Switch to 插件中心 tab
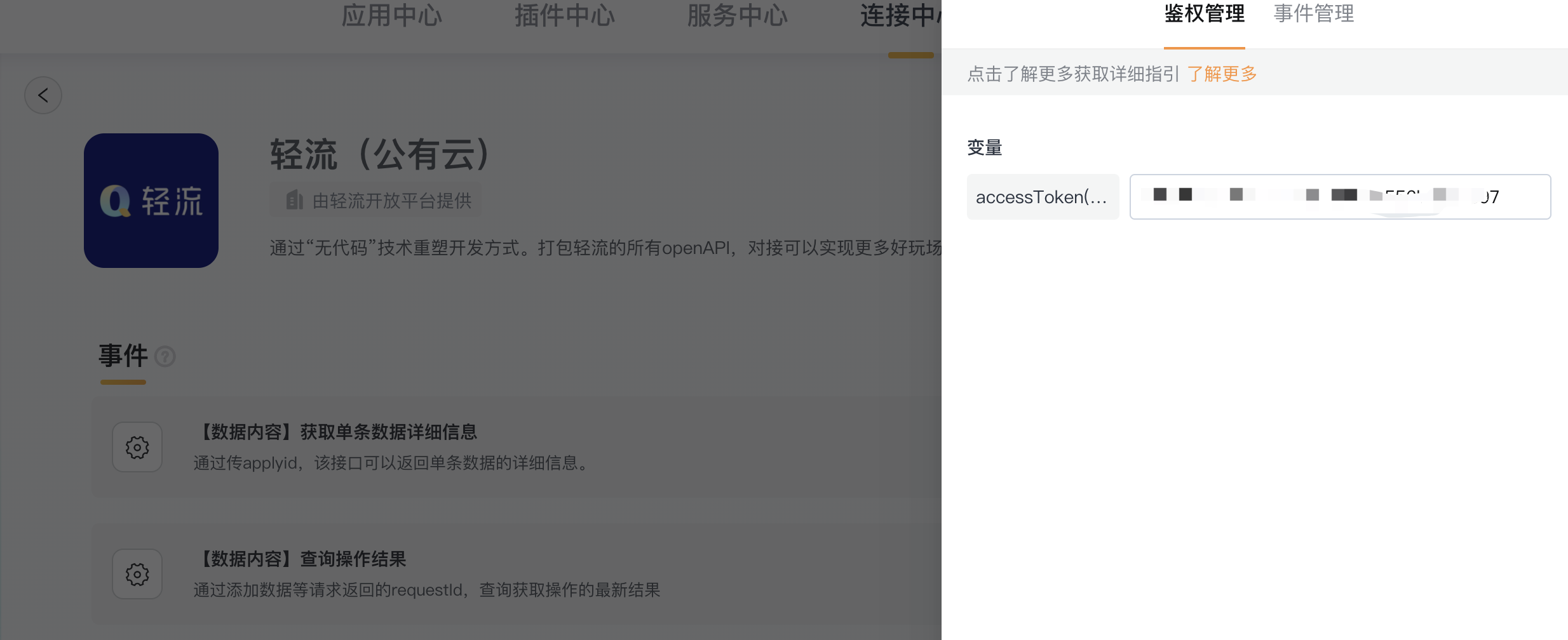Image resolution: width=1568 pixels, height=640 pixels. (x=565, y=16)
